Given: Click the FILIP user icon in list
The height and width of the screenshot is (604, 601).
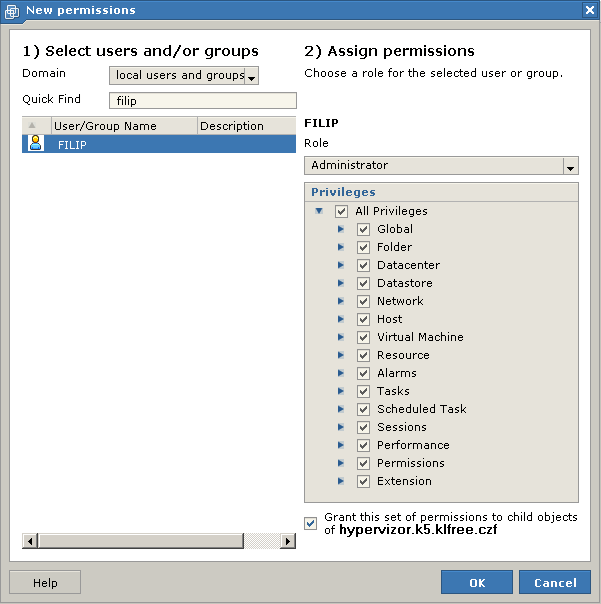Looking at the screenshot, I should click(x=36, y=143).
